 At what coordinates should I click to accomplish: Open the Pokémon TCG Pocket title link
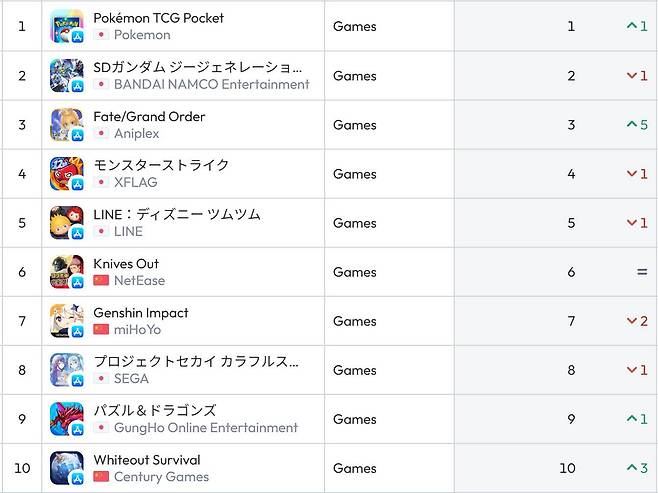(x=158, y=18)
